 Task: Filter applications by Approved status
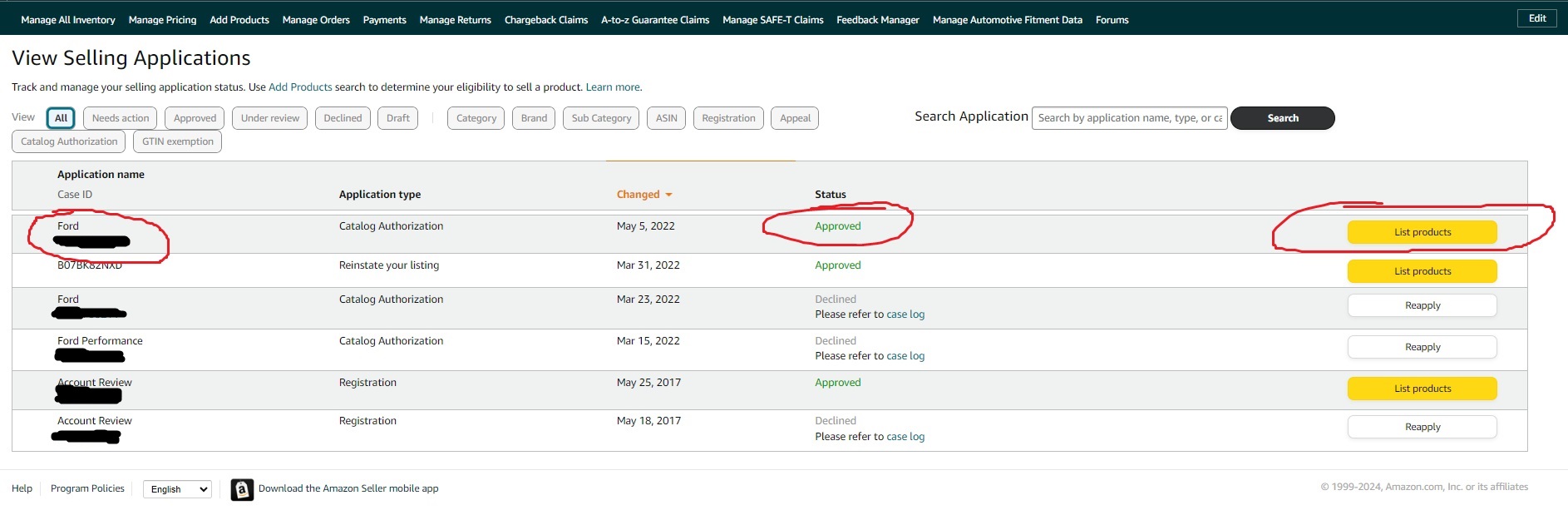195,118
